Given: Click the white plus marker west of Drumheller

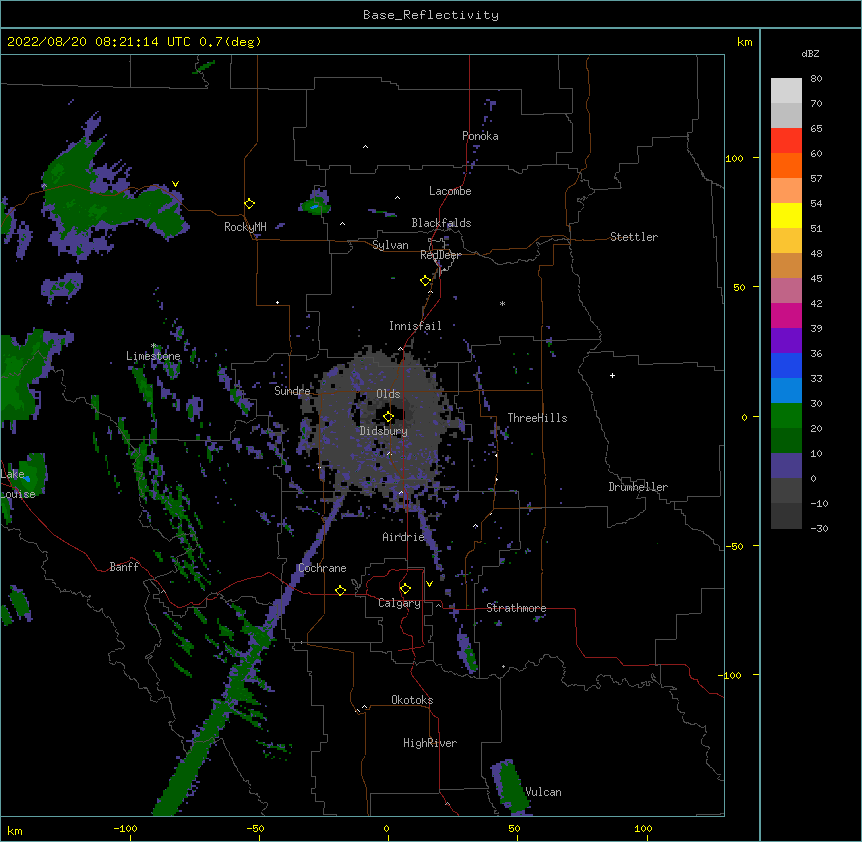Looking at the screenshot, I should [612, 375].
